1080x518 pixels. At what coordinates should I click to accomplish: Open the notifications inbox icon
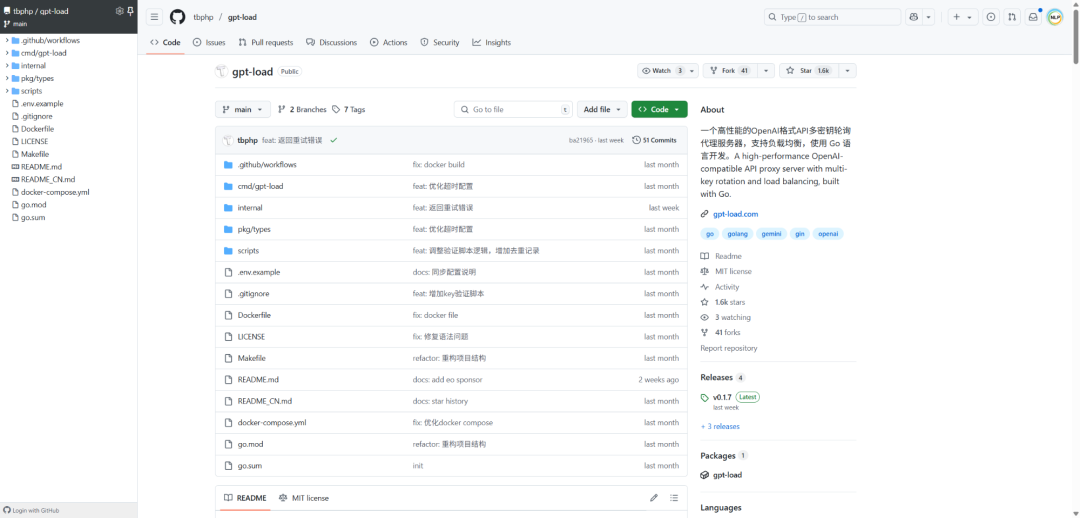(1032, 17)
